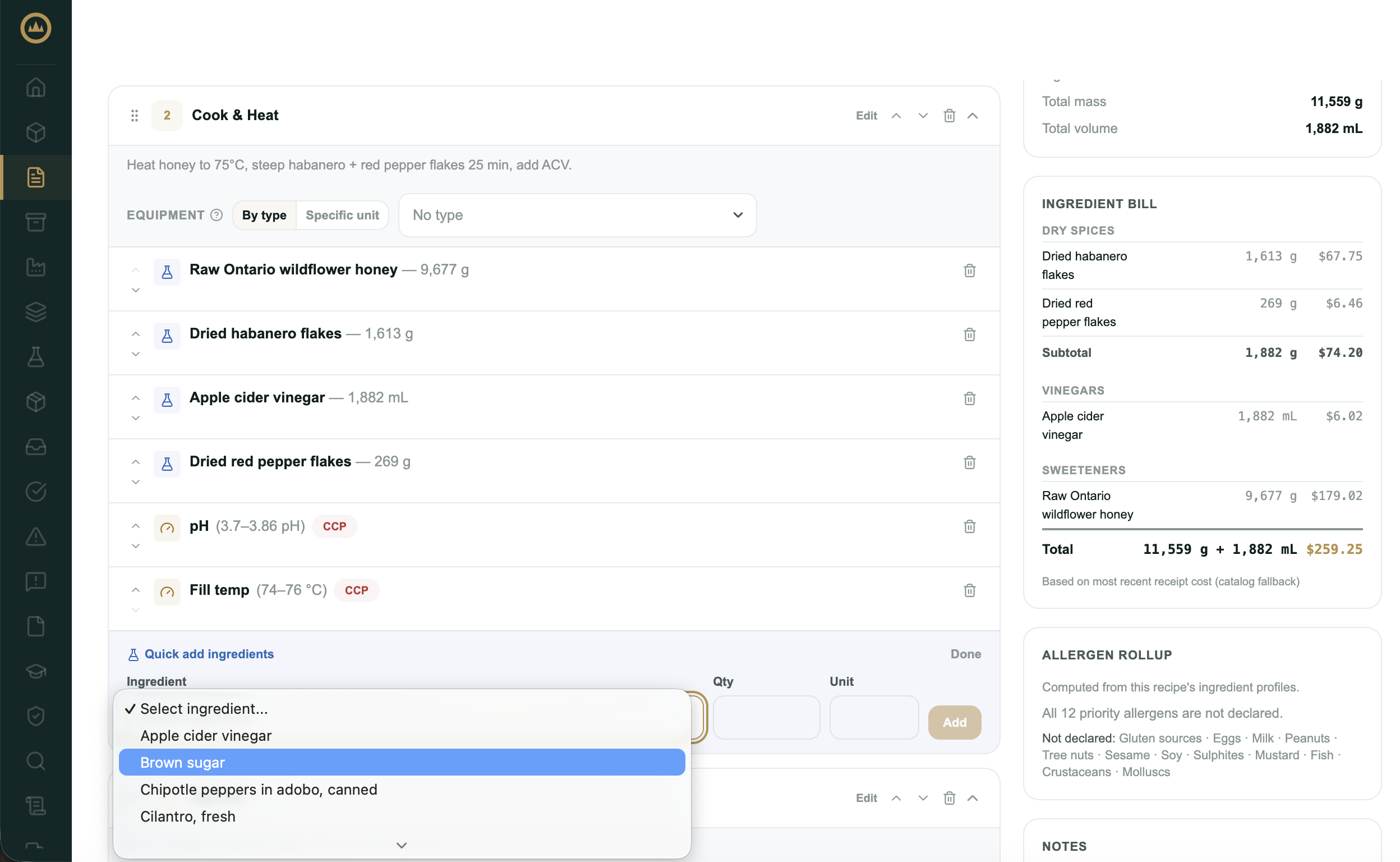1400x862 pixels.
Task: Choose Select ingredient... option
Action: (402, 709)
